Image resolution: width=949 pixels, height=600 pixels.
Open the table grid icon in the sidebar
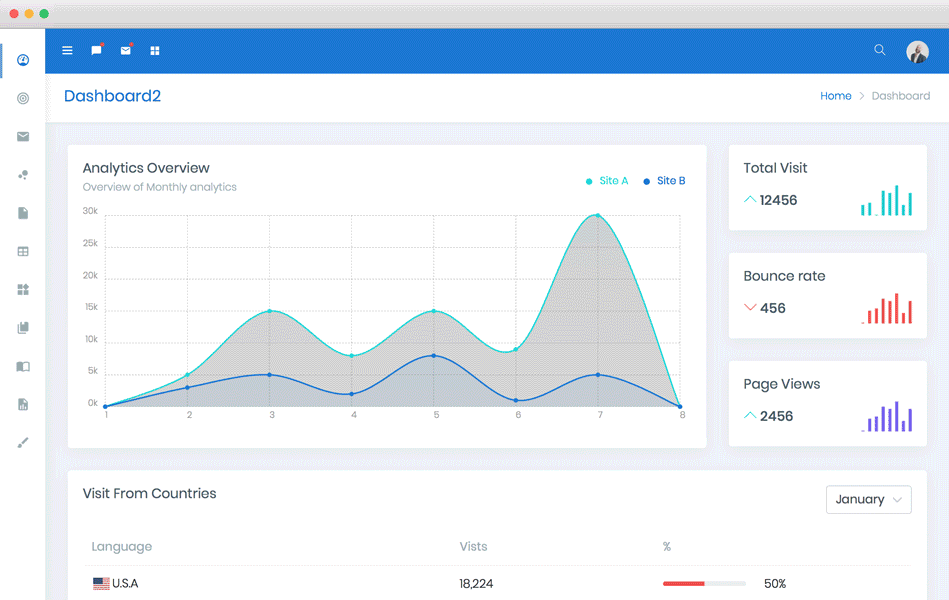[23, 251]
